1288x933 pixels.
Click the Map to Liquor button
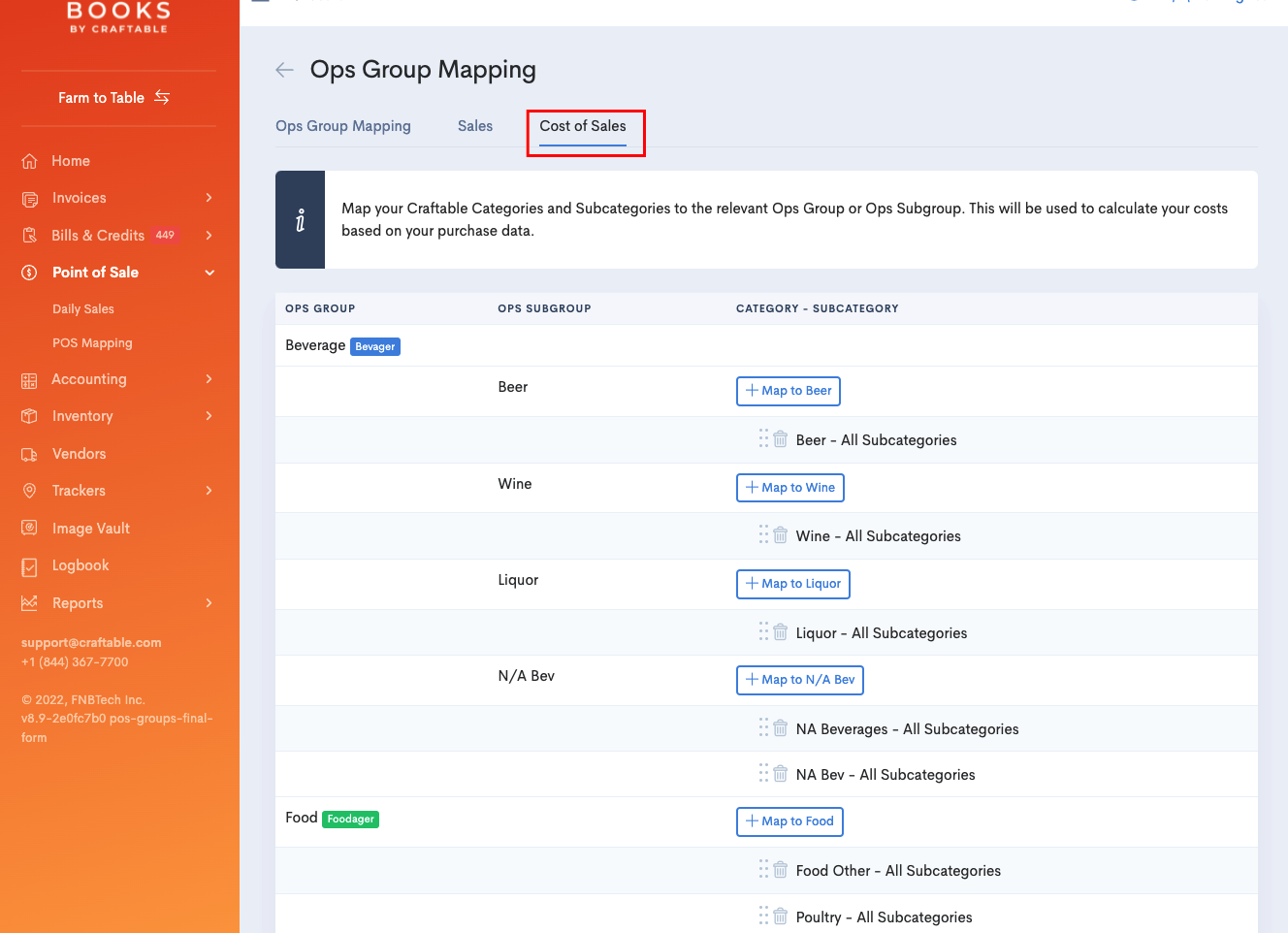coord(792,584)
